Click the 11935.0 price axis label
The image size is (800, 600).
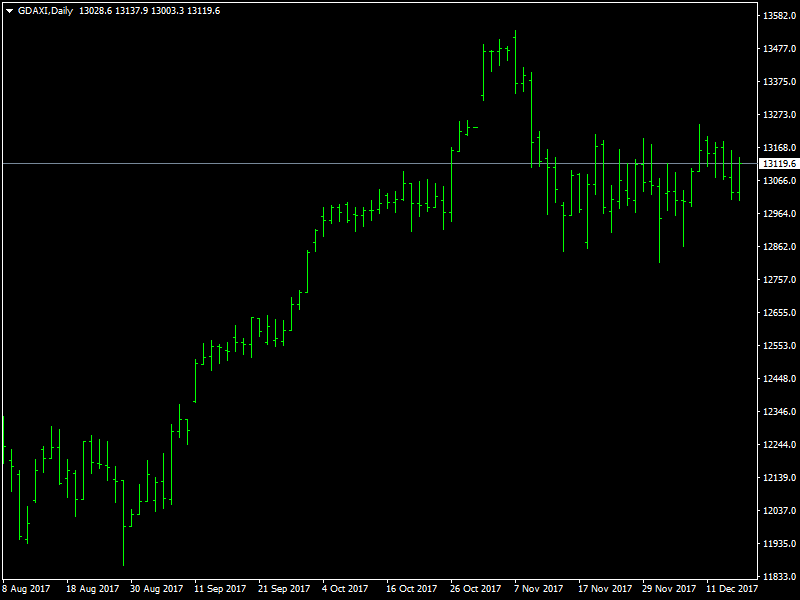779,544
